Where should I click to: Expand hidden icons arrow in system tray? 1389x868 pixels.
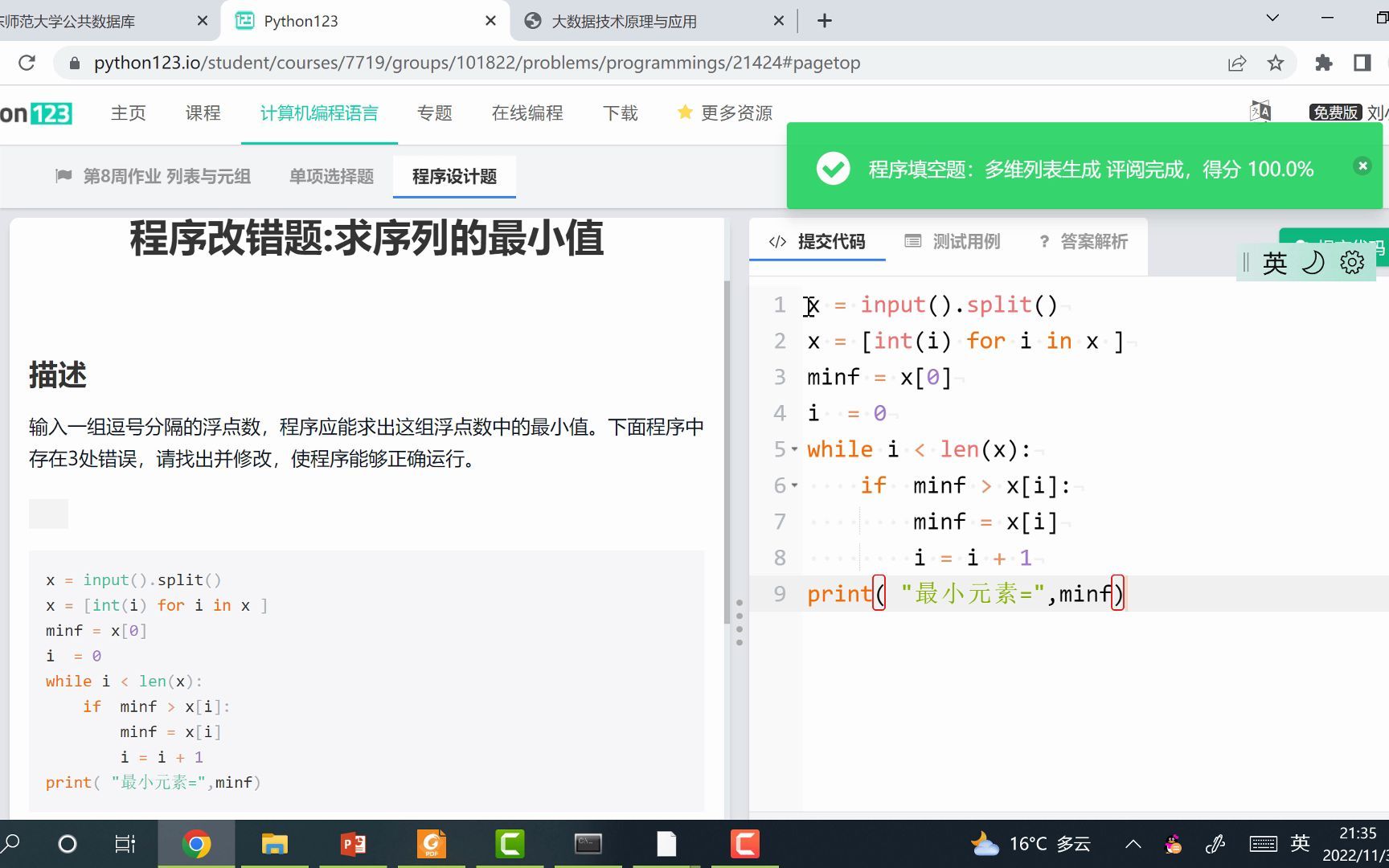point(1133,843)
